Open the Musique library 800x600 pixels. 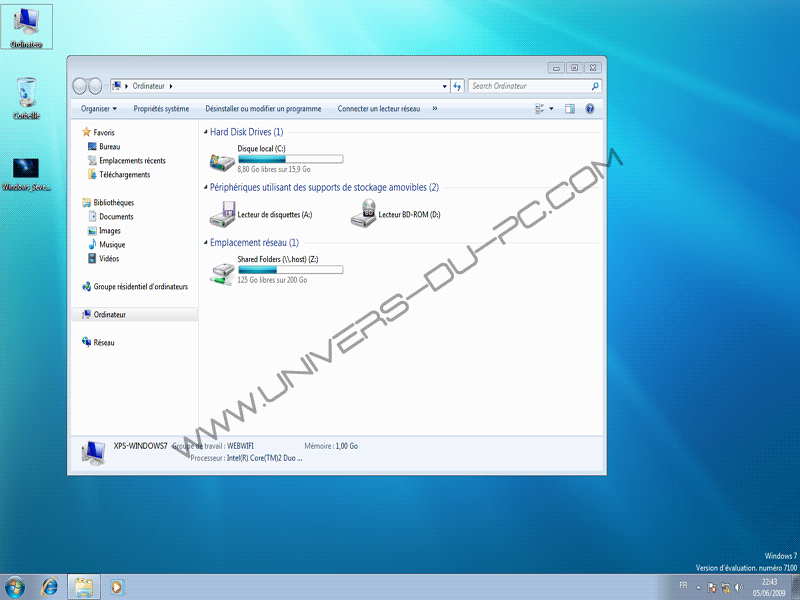click(x=107, y=244)
